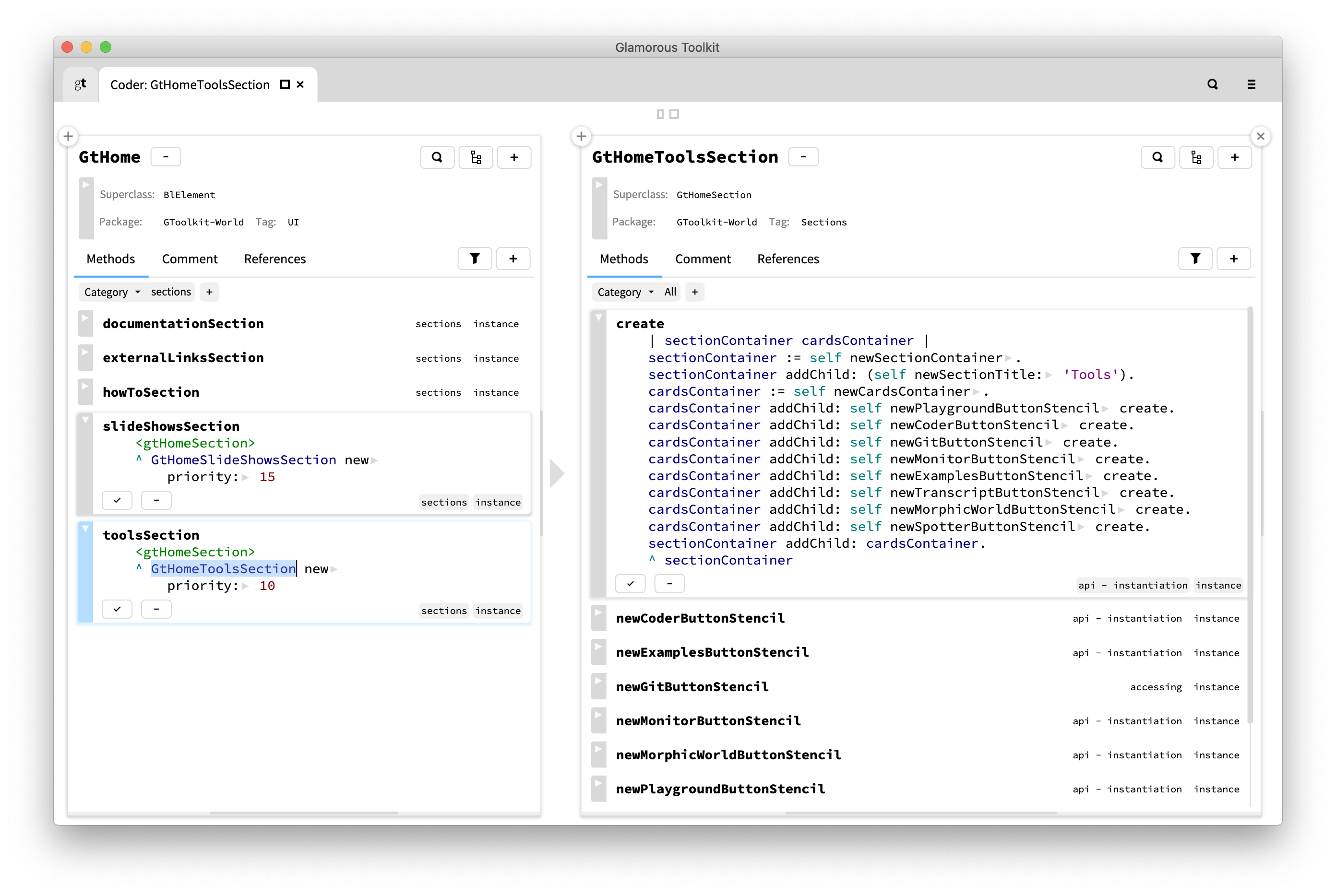Image resolution: width=1336 pixels, height=896 pixels.
Task: Expand the externalLinksSection method
Action: pos(85,358)
